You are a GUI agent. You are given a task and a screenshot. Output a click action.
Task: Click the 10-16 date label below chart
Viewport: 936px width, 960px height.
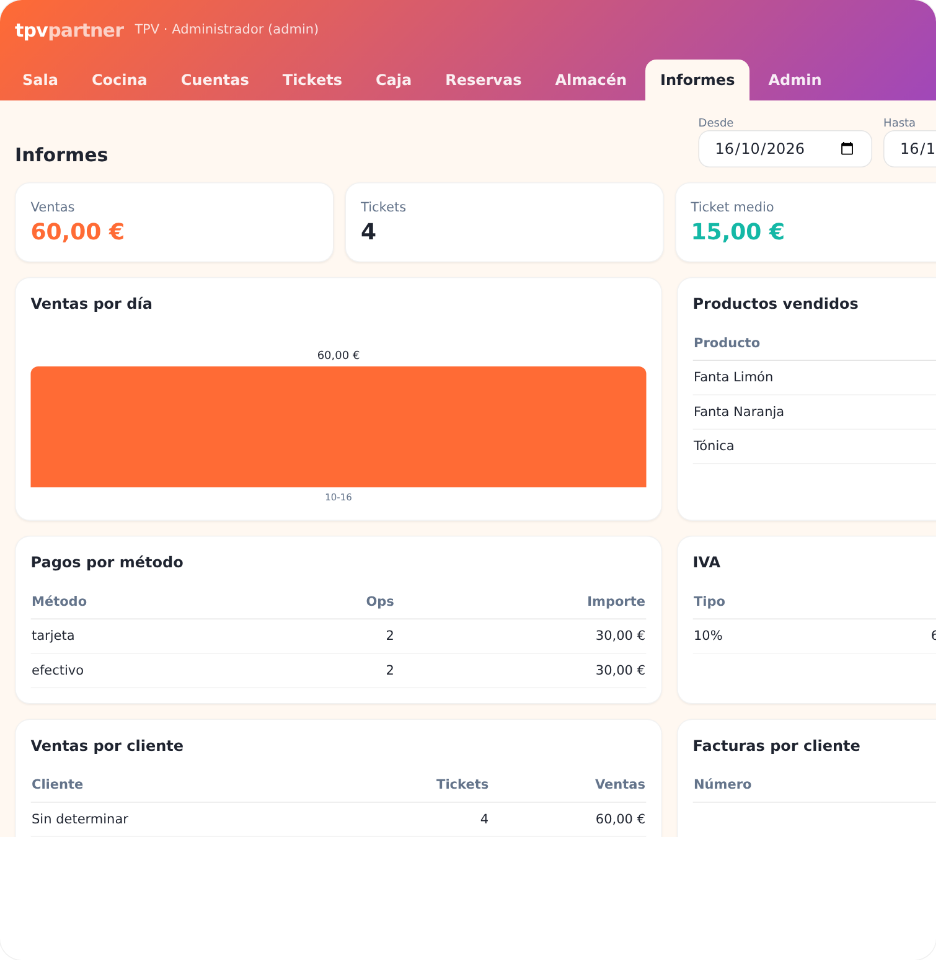click(x=339, y=497)
